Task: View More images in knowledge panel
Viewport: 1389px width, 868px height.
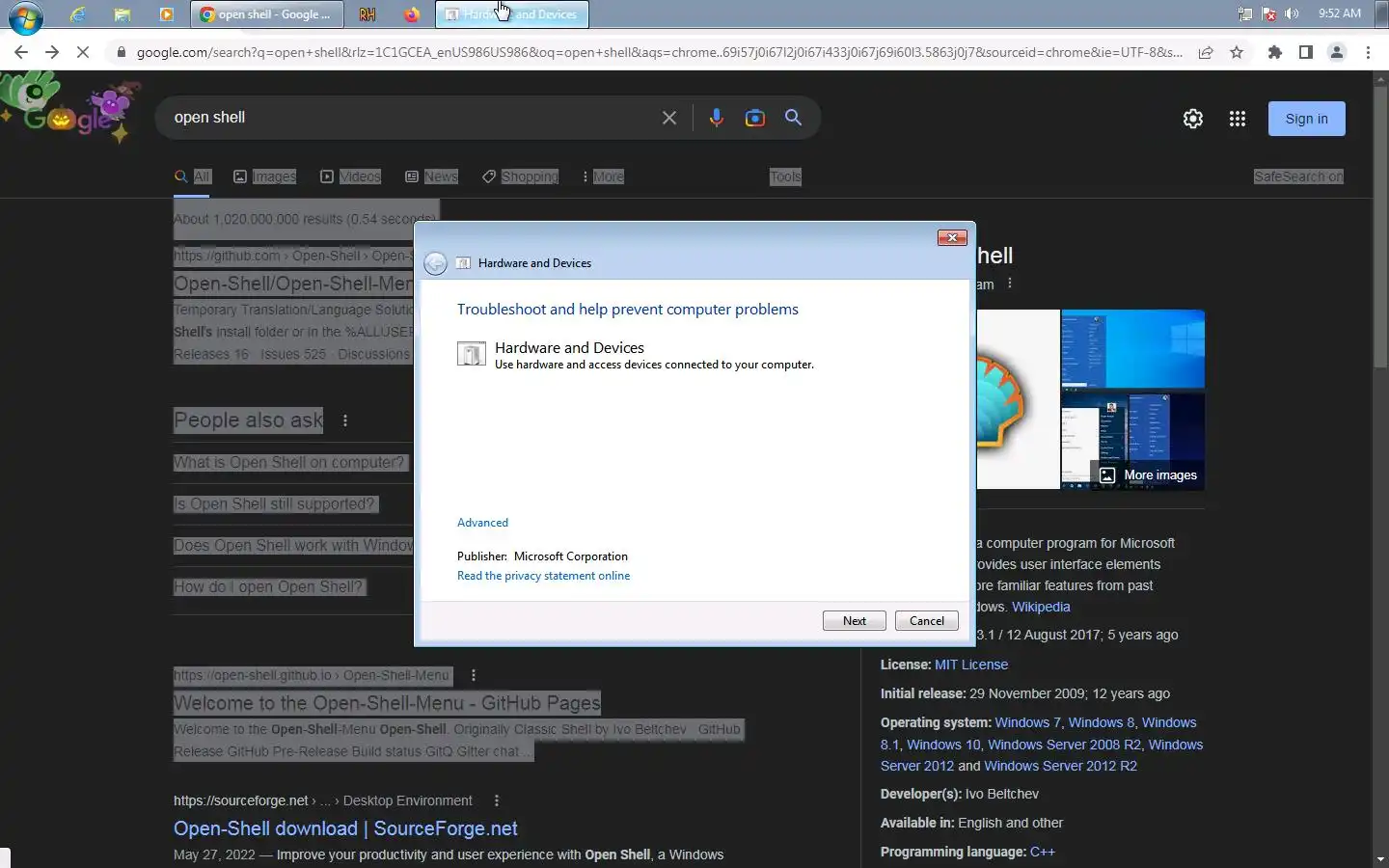Action: [1150, 475]
